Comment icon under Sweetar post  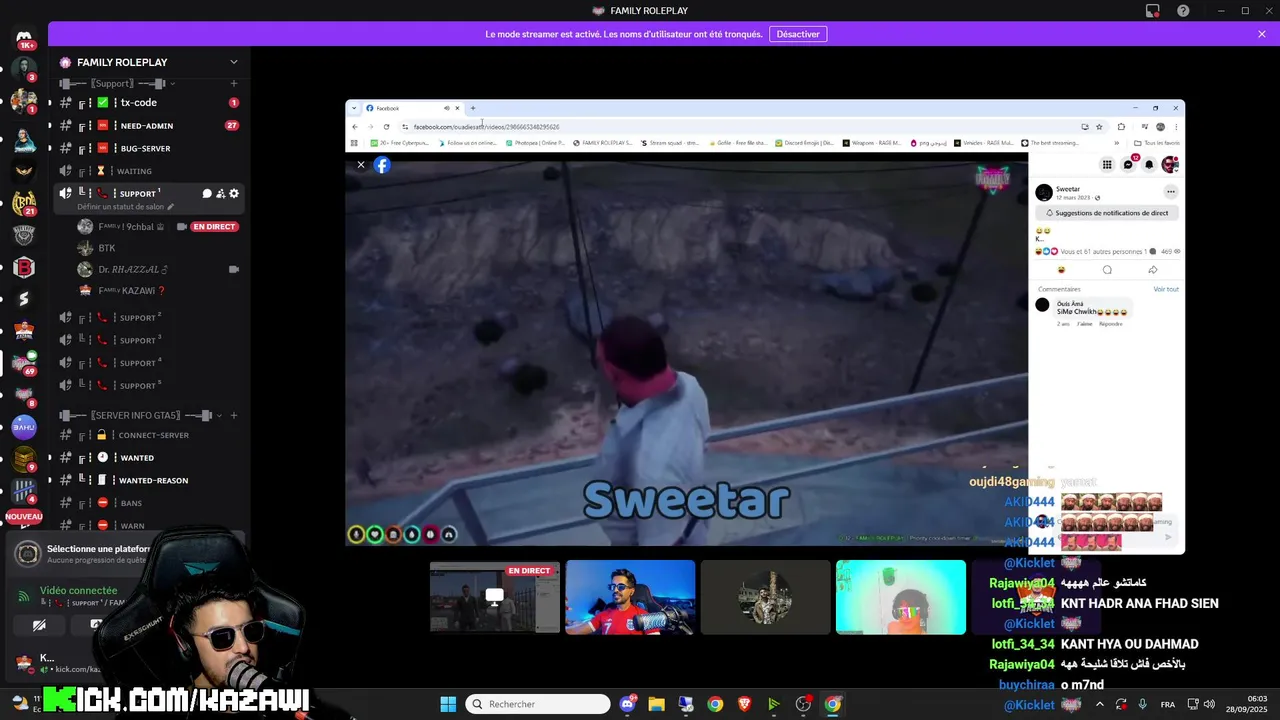1107,270
